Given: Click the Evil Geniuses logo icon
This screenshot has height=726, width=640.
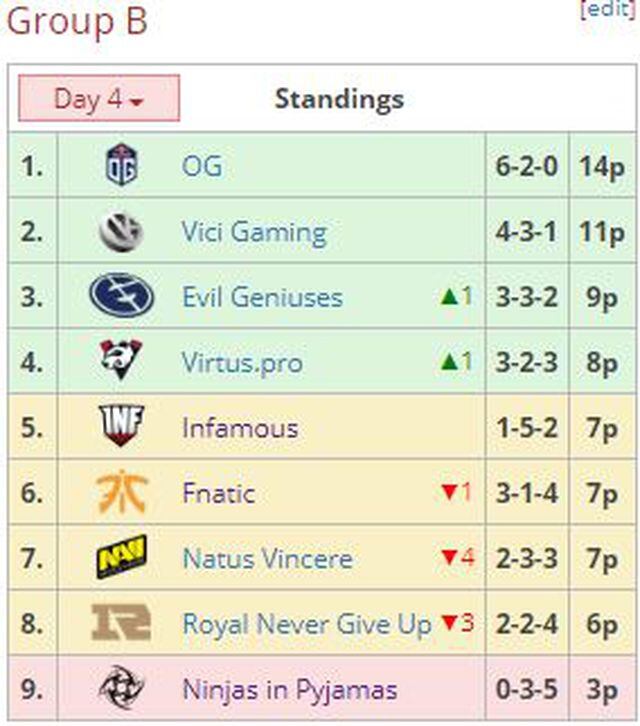Looking at the screenshot, I should click(121, 297).
